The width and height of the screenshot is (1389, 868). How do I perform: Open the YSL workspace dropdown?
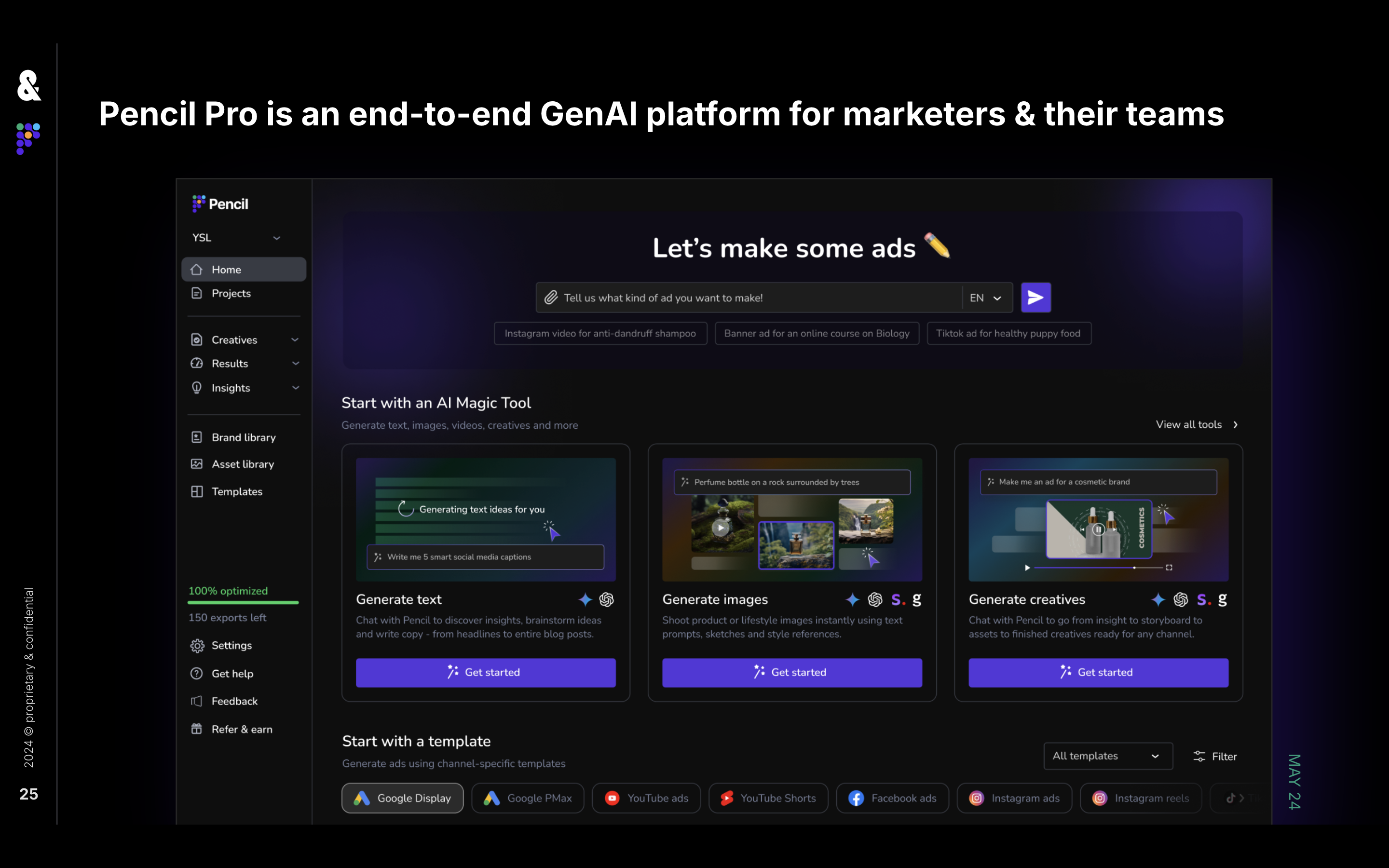click(x=237, y=238)
